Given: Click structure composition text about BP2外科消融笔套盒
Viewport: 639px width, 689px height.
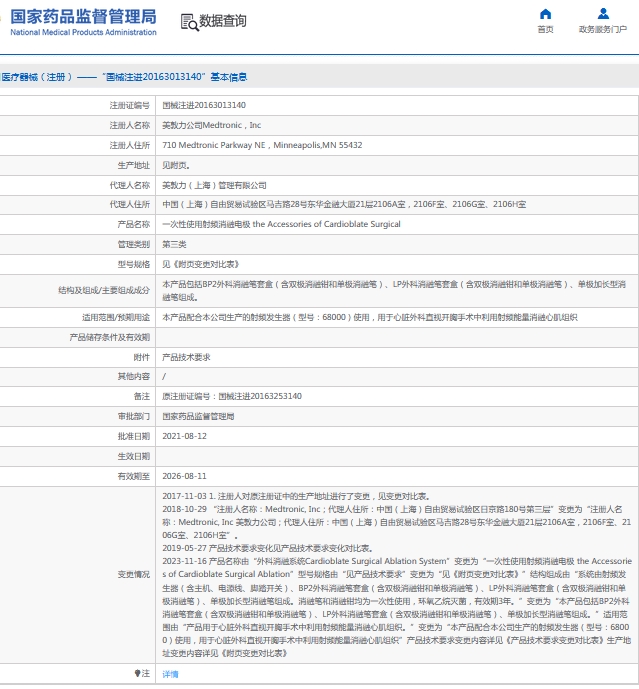Looking at the screenshot, I should point(394,291).
